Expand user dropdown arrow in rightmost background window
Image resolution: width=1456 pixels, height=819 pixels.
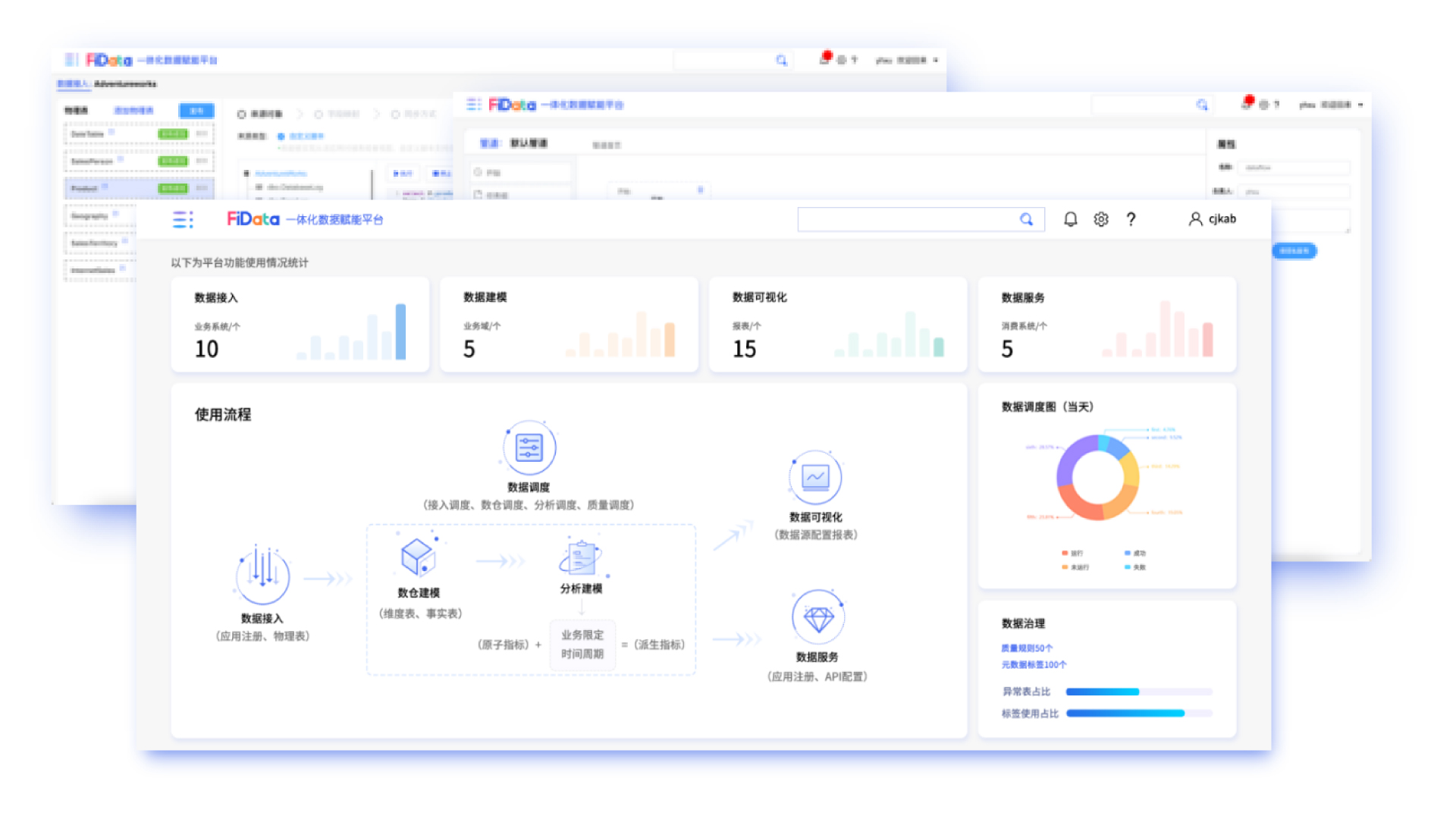tap(1360, 105)
